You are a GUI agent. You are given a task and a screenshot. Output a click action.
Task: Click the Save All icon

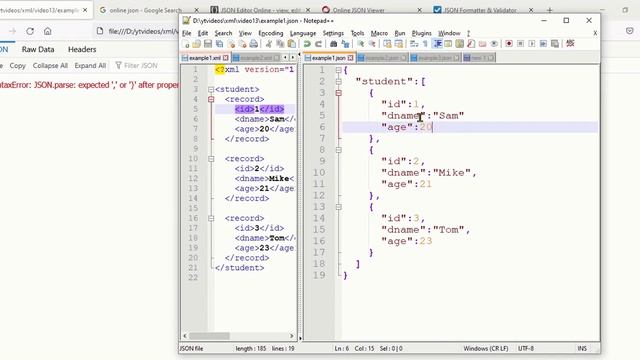point(219,44)
